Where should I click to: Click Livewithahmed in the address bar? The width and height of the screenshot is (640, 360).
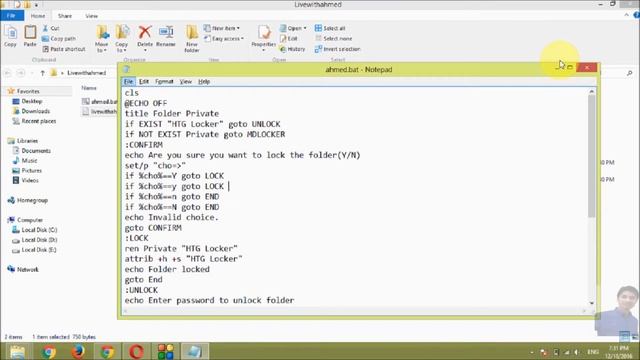(87, 73)
